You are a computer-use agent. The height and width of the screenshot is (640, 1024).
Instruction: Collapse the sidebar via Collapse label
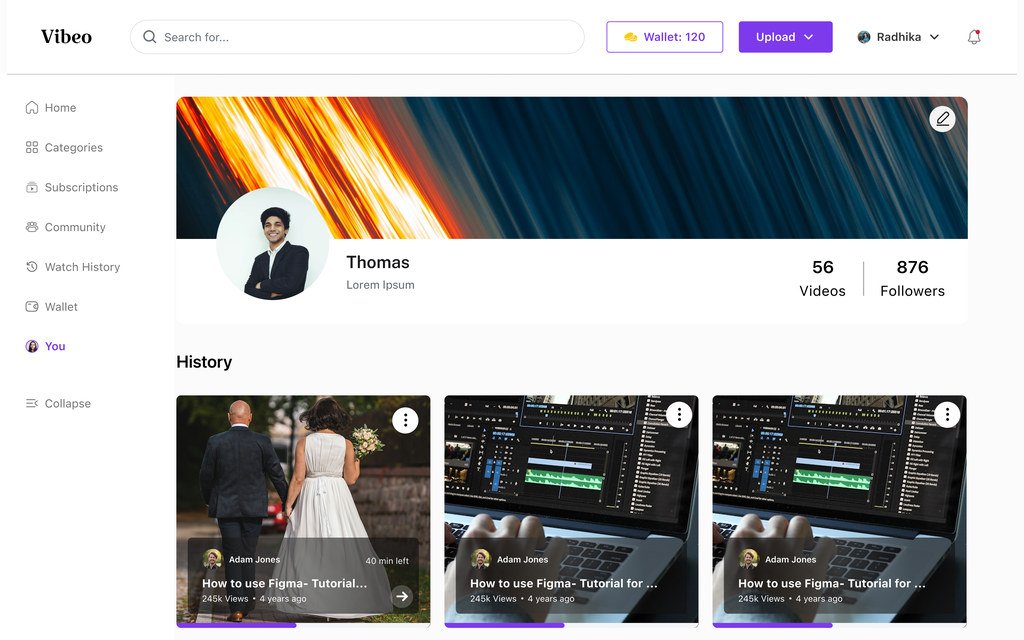[68, 403]
